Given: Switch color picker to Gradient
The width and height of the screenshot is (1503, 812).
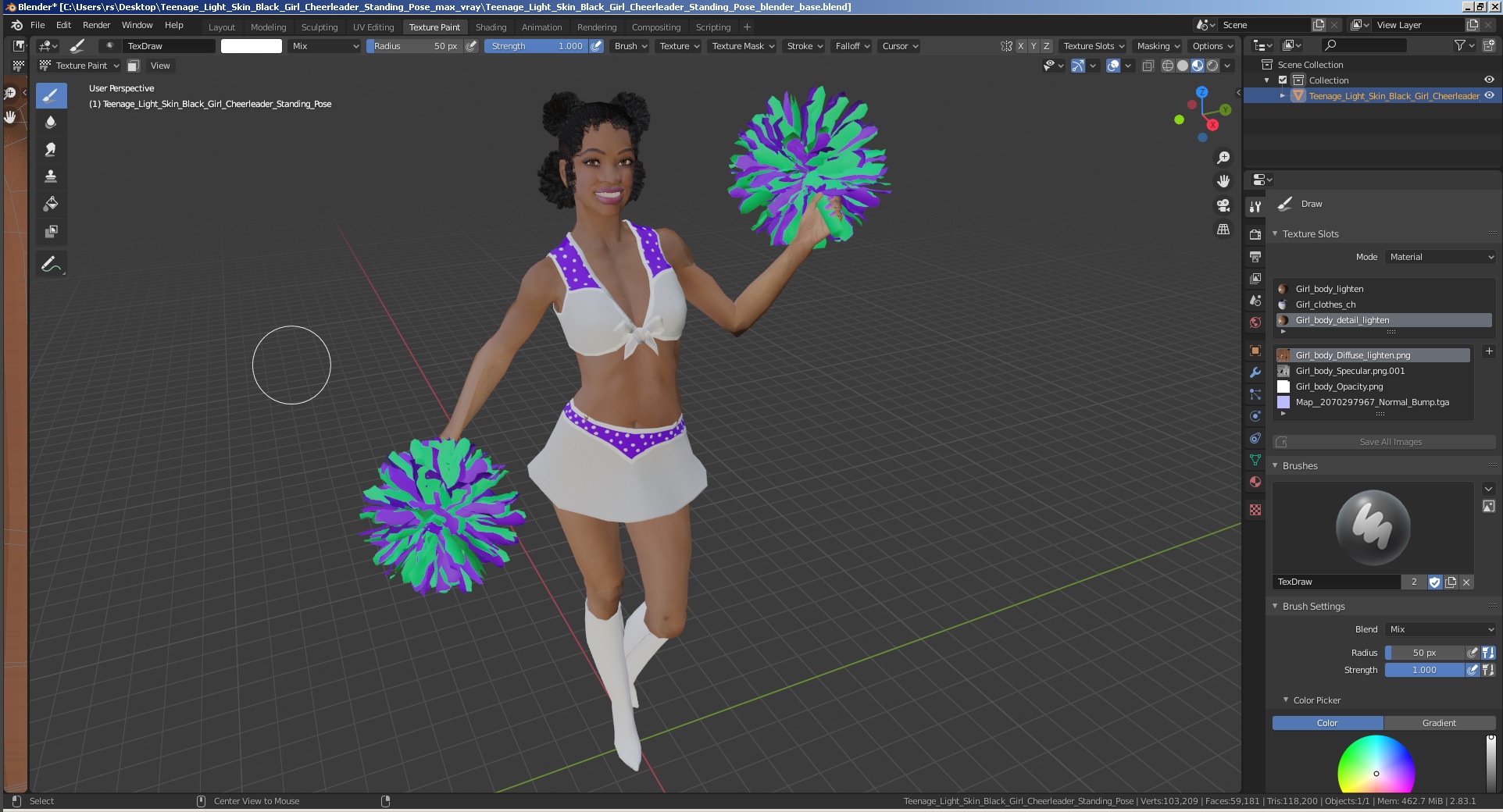Looking at the screenshot, I should click(x=1439, y=723).
